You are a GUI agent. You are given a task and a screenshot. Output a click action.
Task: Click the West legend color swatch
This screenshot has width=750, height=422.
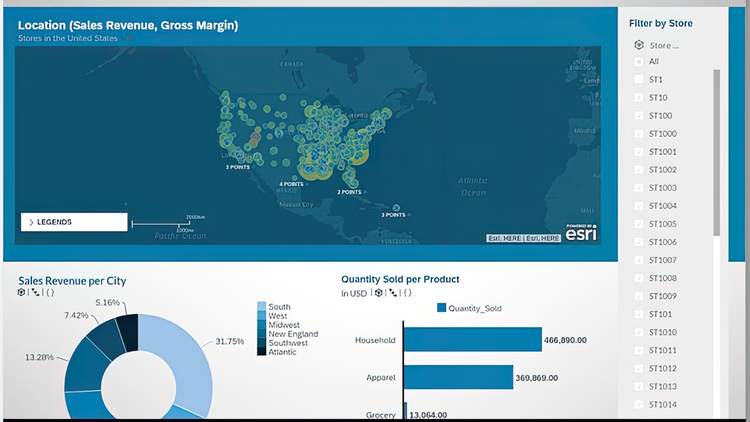click(261, 316)
